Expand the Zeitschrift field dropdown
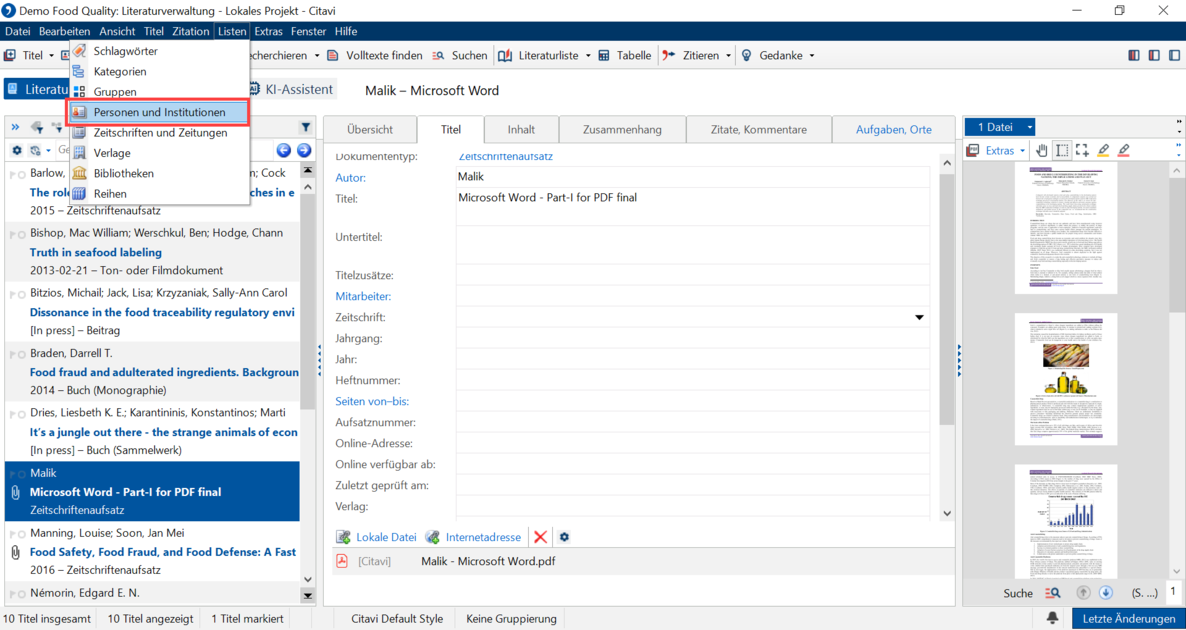1186x630 pixels. pos(920,317)
